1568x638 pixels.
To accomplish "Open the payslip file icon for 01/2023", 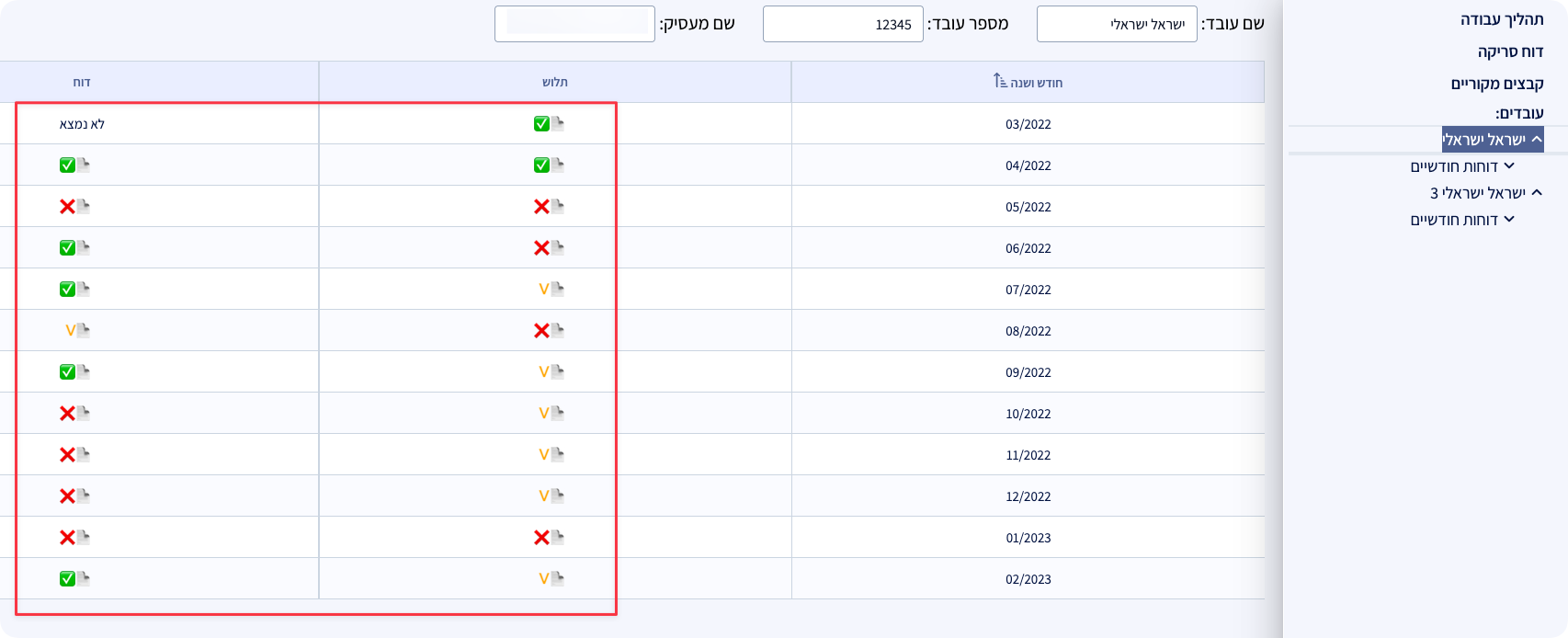I will (x=557, y=538).
